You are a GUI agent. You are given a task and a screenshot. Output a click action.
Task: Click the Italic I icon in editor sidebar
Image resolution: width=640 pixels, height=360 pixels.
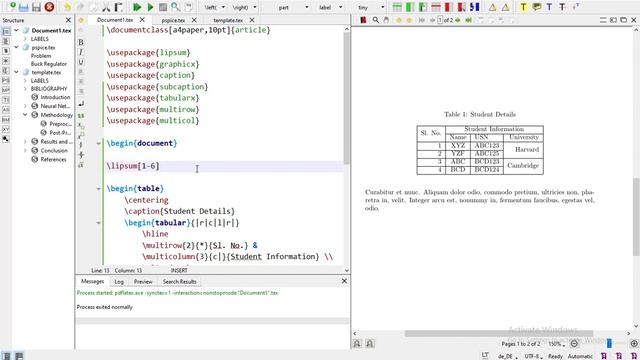pyautogui.click(x=81, y=52)
